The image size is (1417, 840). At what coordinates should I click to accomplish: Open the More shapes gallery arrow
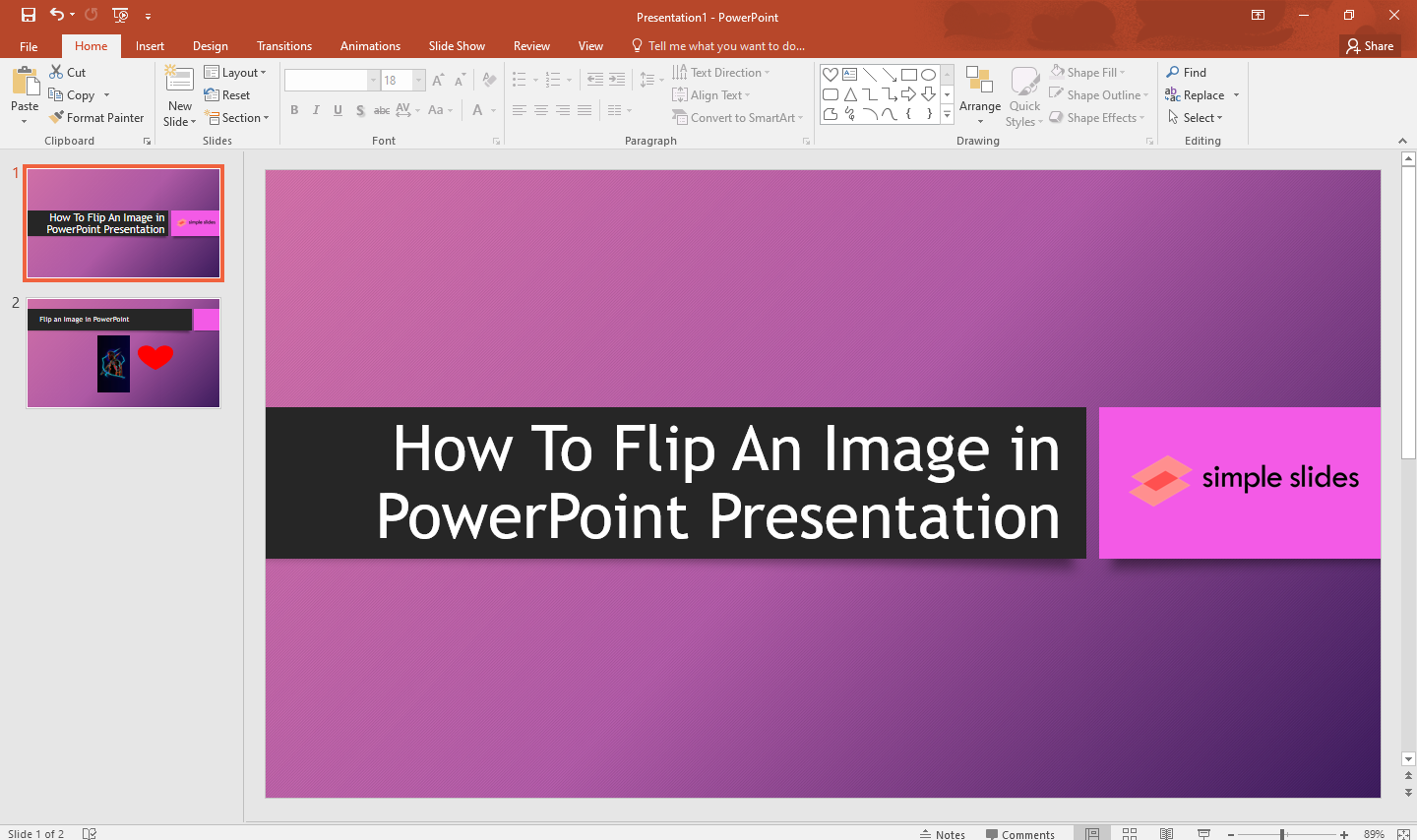click(x=947, y=114)
